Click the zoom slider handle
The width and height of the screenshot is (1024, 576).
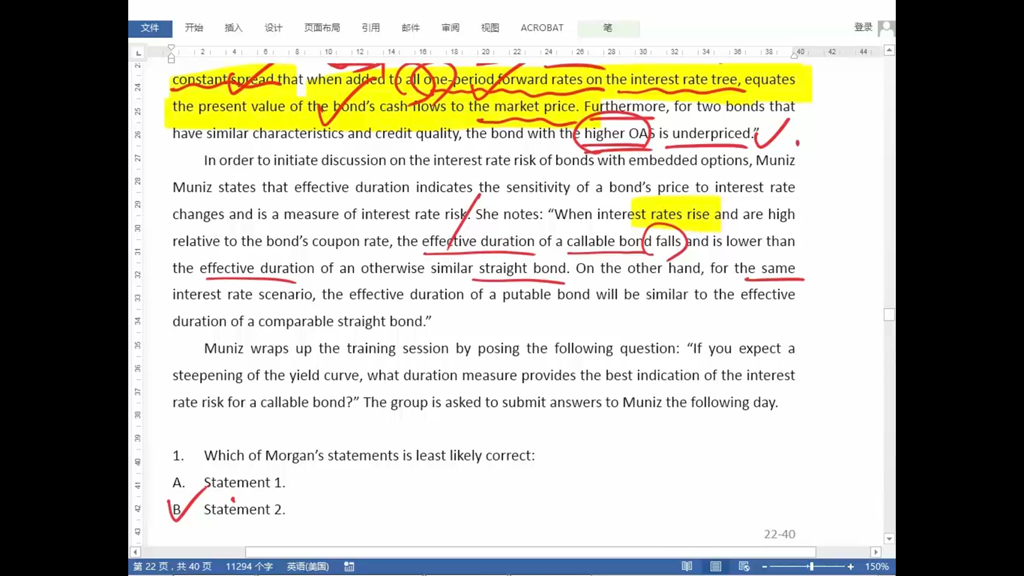[x=811, y=567]
